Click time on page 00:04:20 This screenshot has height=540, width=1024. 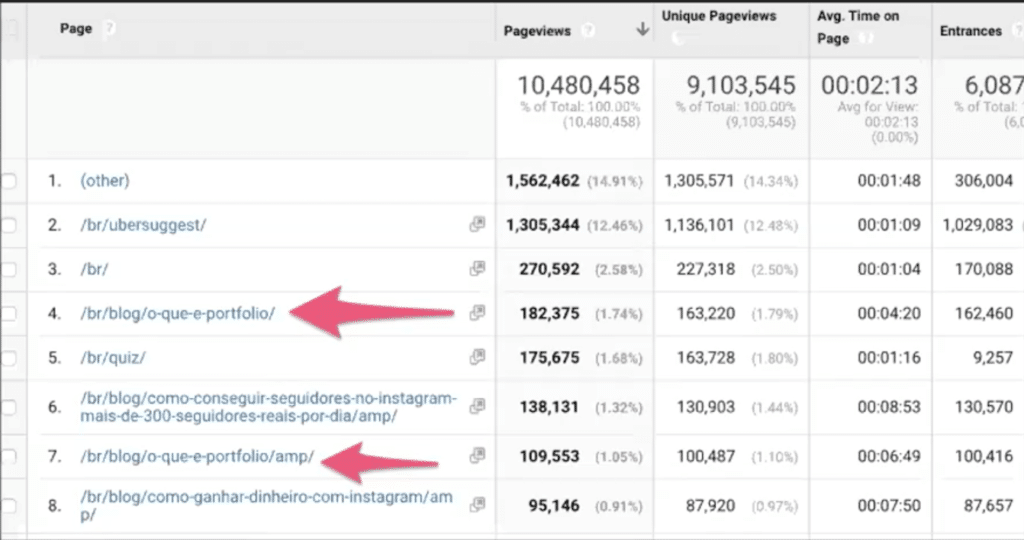point(889,313)
